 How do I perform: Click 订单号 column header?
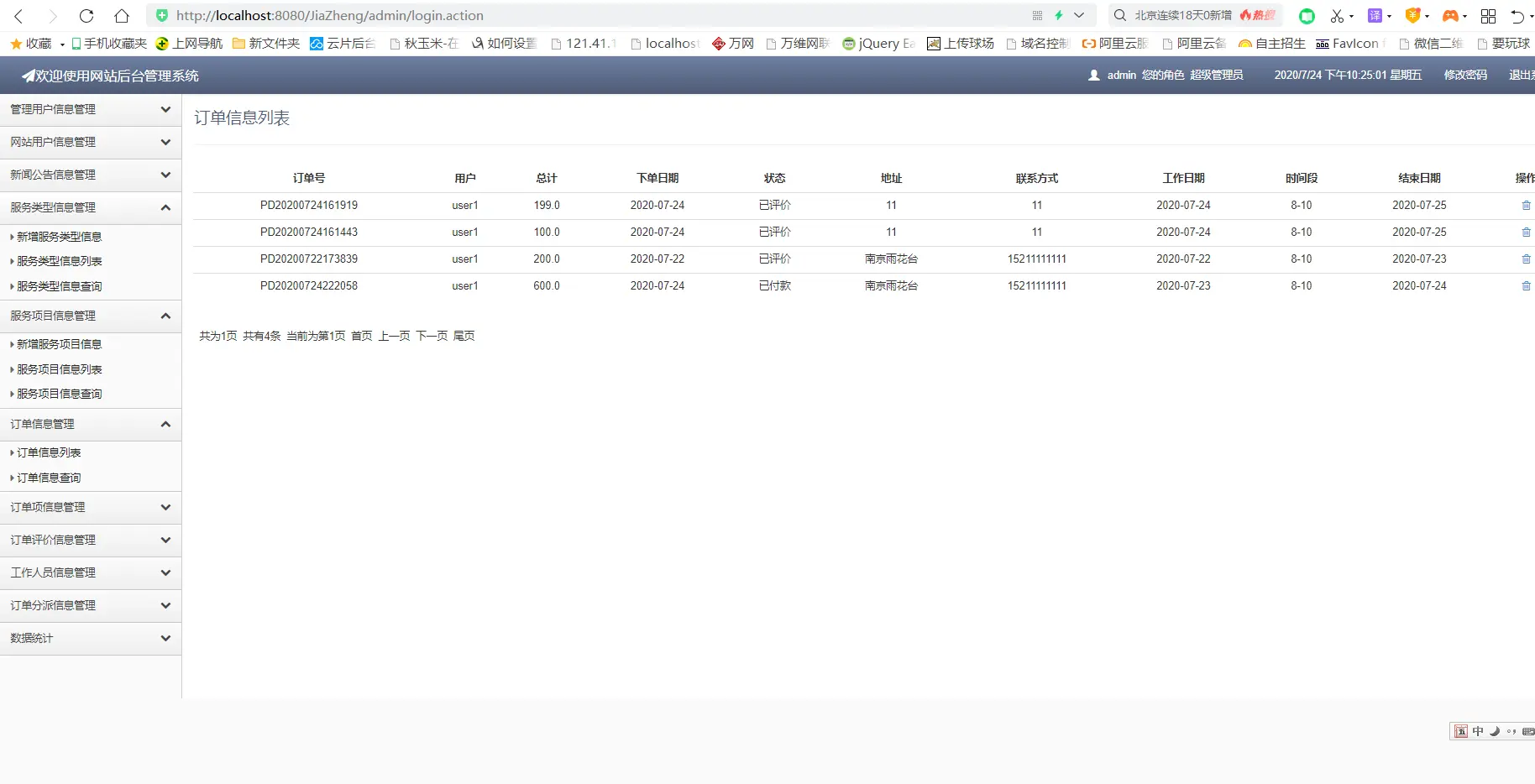point(309,178)
